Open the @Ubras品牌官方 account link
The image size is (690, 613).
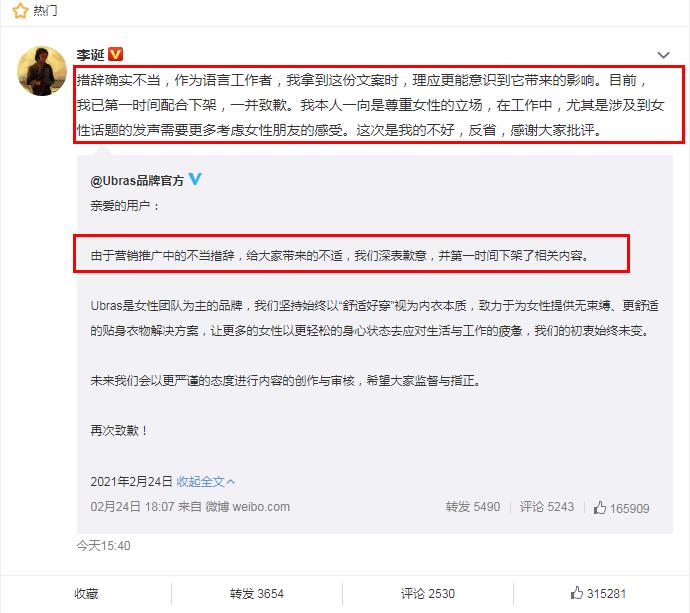[137, 180]
